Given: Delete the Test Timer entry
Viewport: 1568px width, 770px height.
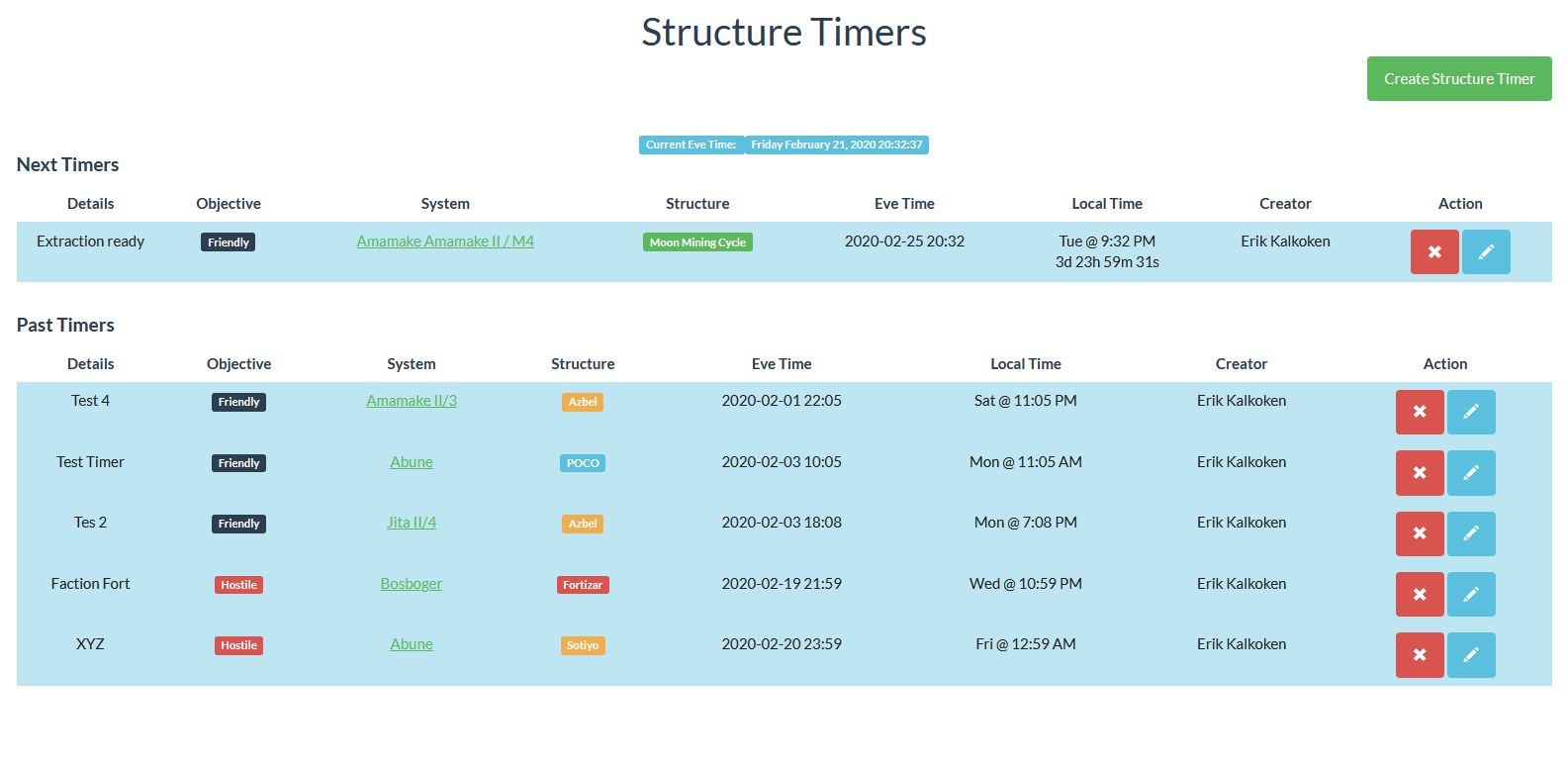Looking at the screenshot, I should click(1419, 473).
